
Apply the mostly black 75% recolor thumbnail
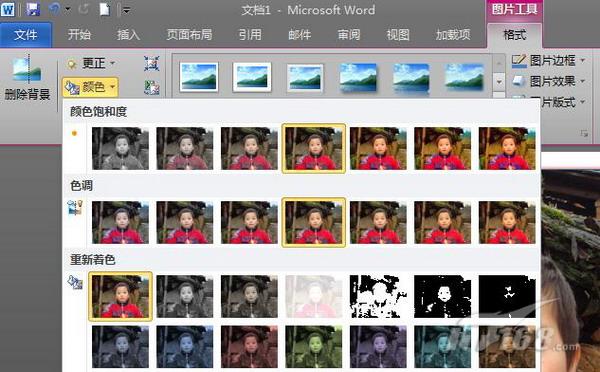click(507, 296)
